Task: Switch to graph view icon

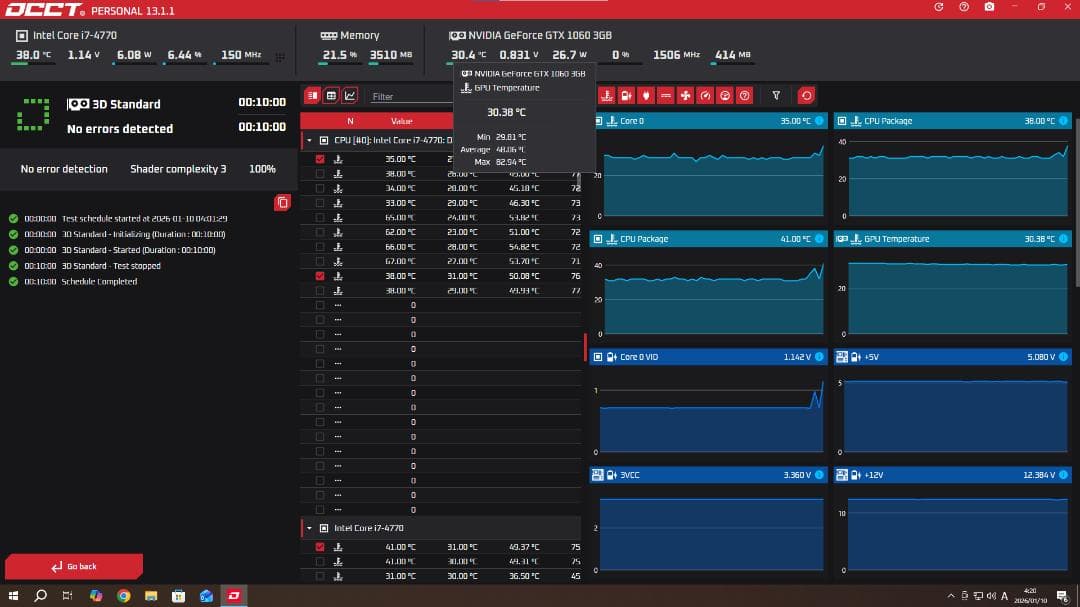Action: point(350,96)
